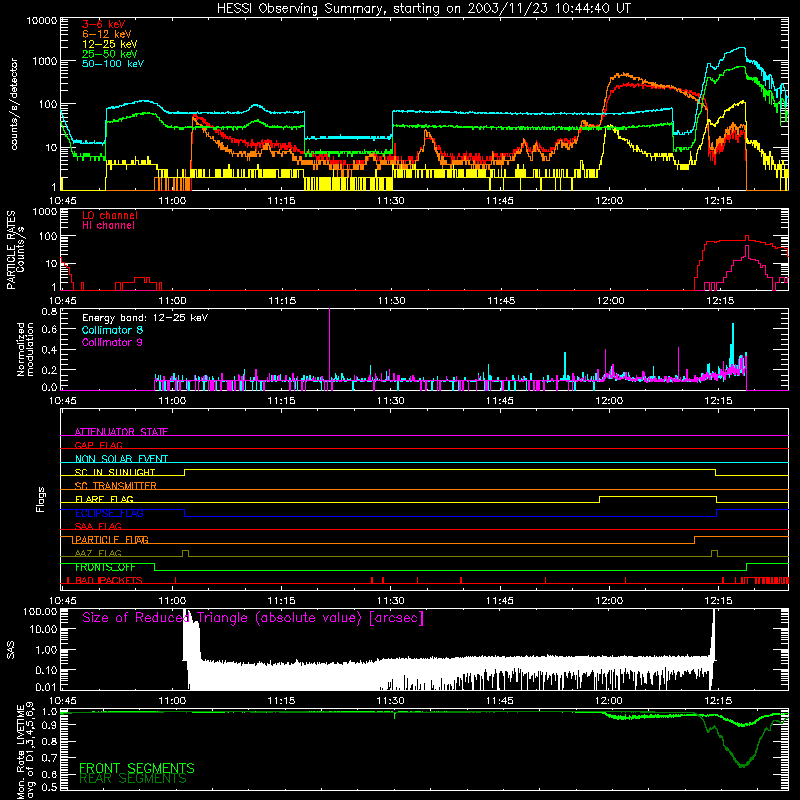Click the SC_TRANSMITTER flag label
800x800 pixels.
[x=115, y=486]
